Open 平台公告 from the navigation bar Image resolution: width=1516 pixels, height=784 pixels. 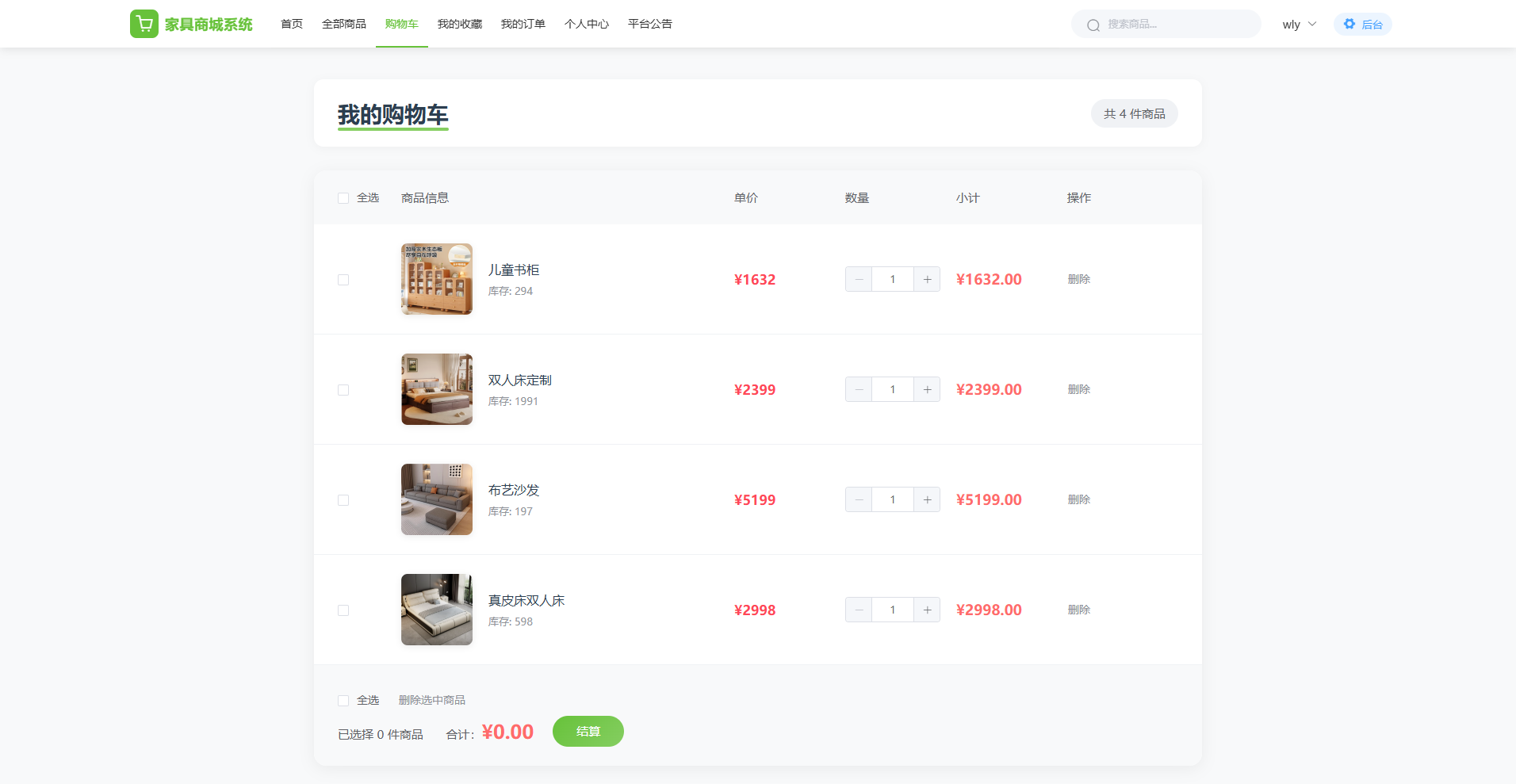pos(649,25)
